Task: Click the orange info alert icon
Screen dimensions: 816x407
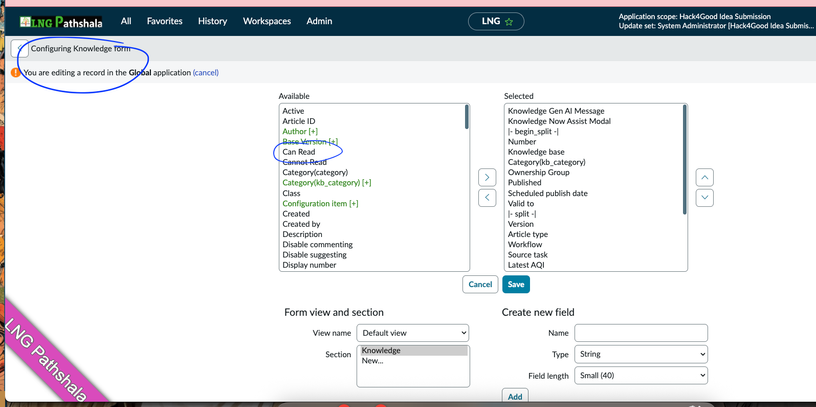Action: coord(15,73)
